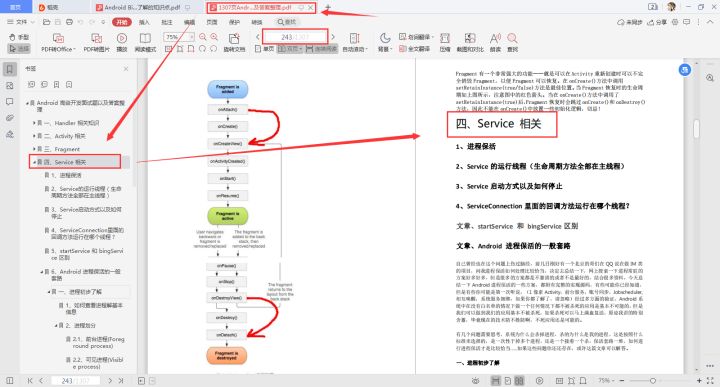Enter reading mode

click(145, 43)
